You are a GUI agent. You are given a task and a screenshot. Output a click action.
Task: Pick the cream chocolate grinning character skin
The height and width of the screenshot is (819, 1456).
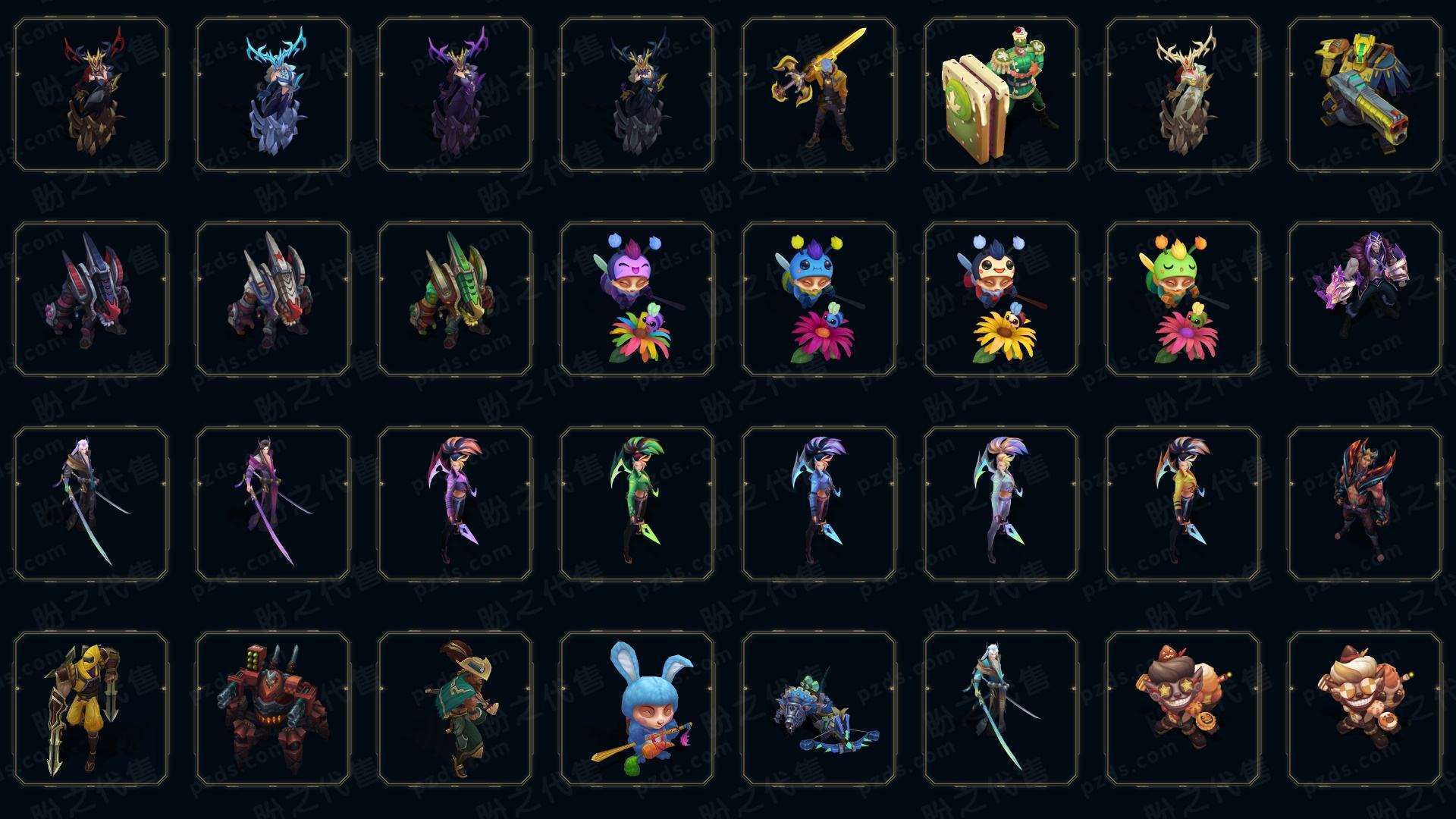[x=1365, y=708]
